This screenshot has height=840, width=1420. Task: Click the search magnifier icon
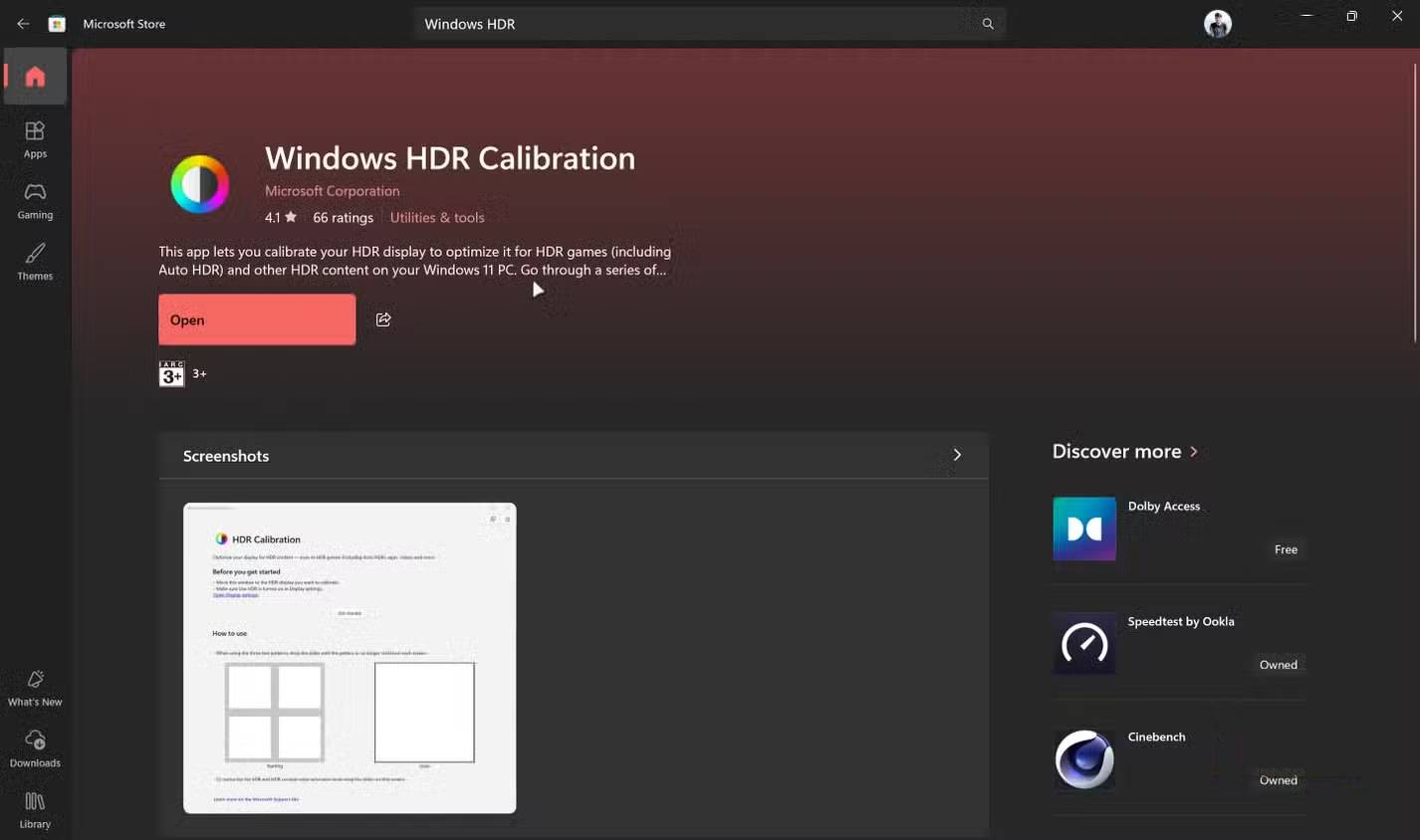pos(987,24)
